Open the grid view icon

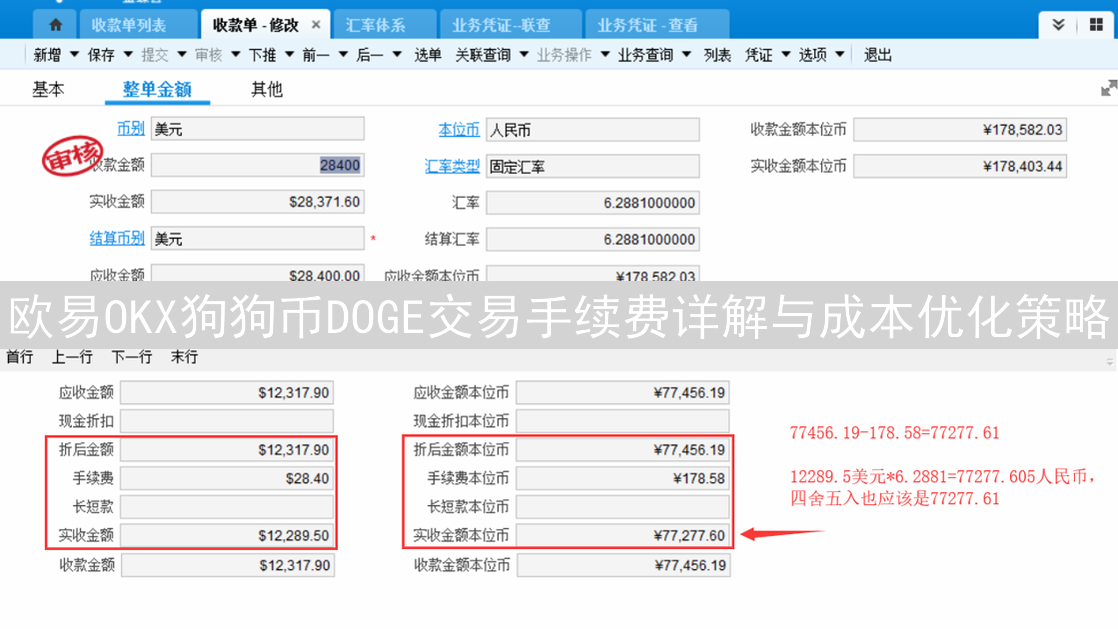(1096, 25)
